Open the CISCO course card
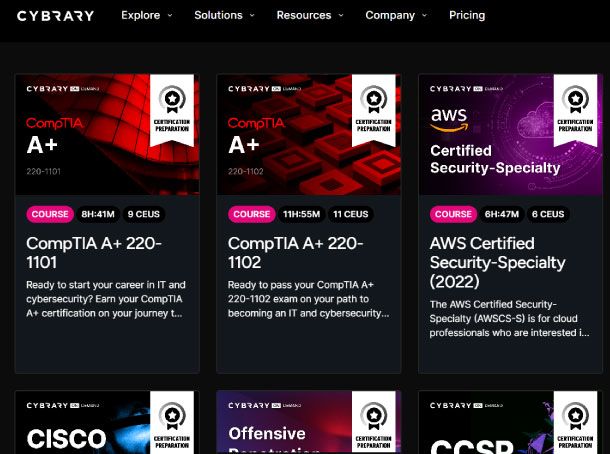 [107, 422]
